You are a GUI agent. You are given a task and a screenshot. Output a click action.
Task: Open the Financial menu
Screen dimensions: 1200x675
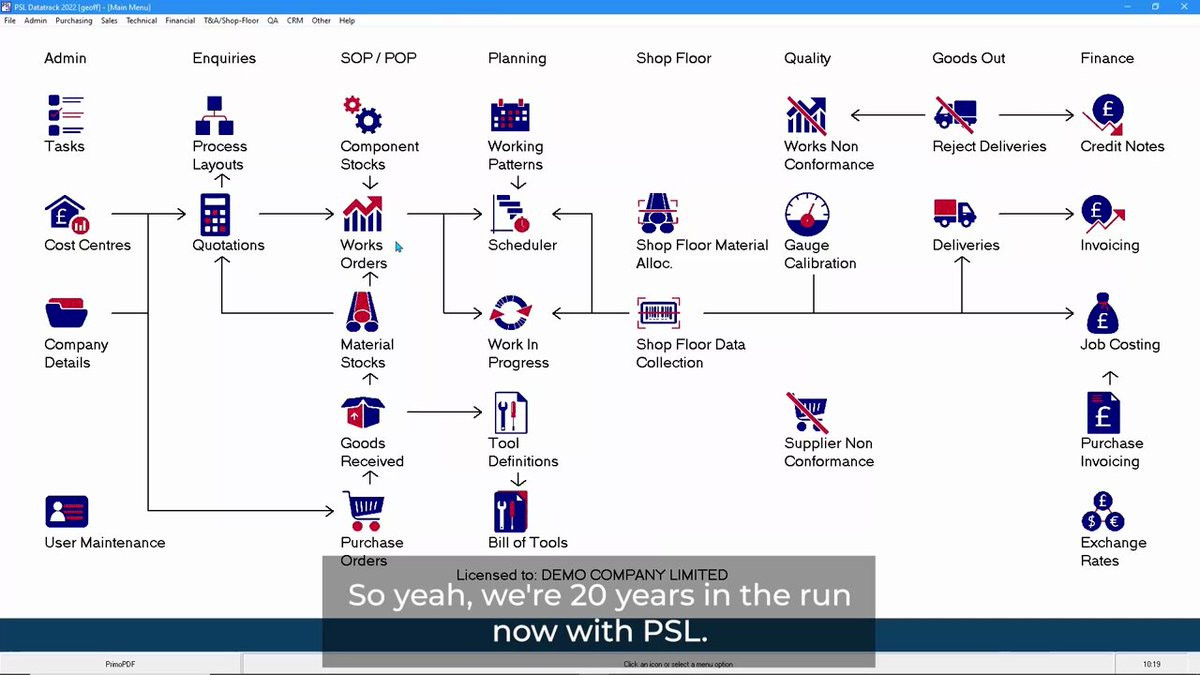coord(180,20)
